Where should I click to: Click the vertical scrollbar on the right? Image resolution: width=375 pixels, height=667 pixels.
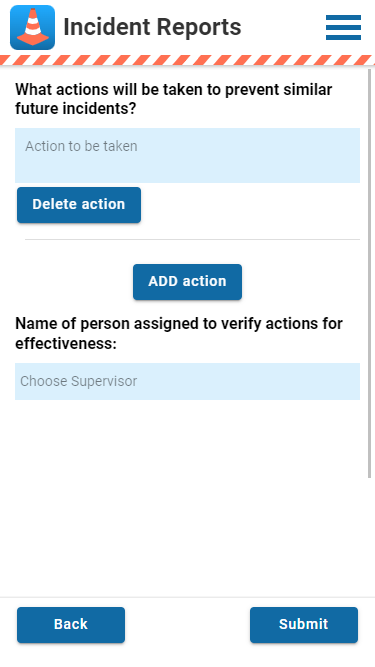(369, 273)
